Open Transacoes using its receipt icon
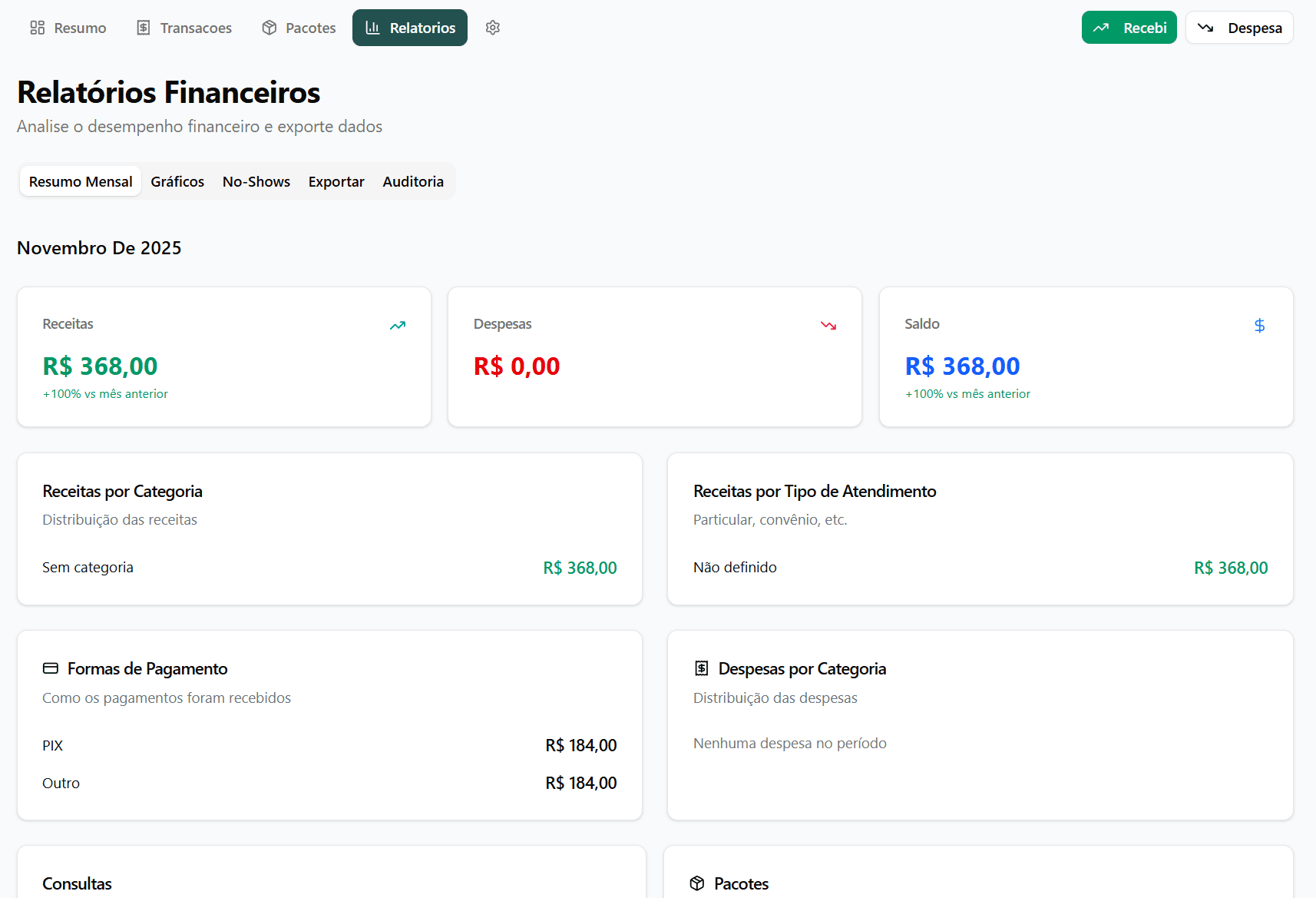The width and height of the screenshot is (1316, 898). point(143,27)
